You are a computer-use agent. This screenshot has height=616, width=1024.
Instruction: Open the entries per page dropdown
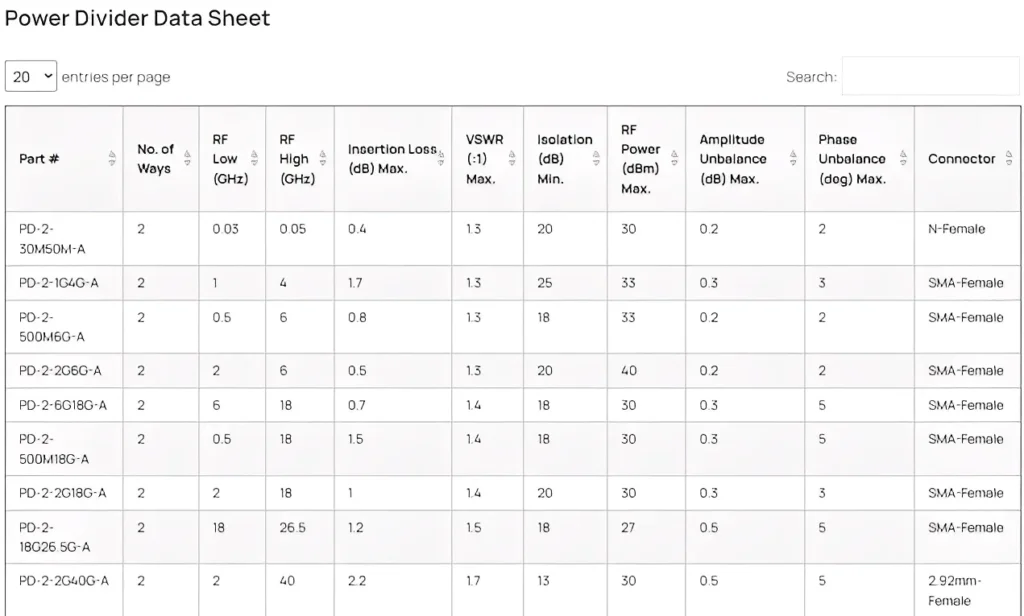[31, 77]
